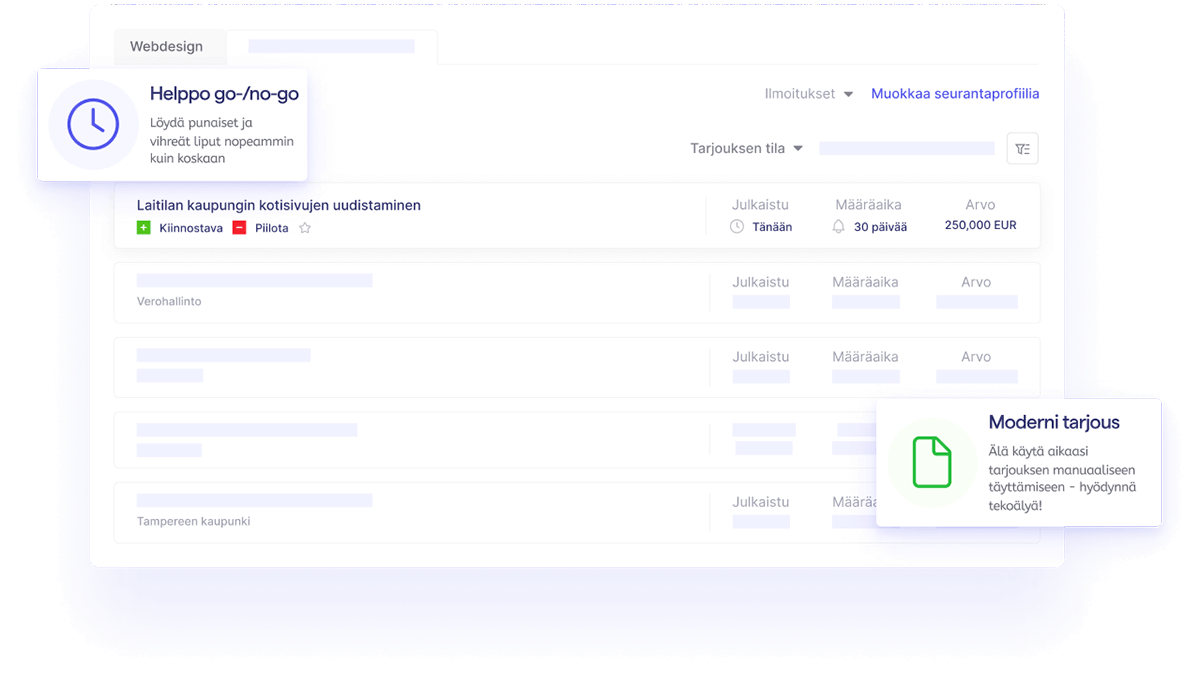This screenshot has height=688, width=1200.
Task: Click the green document icon on Moderni tarjous card
Action: pos(932,461)
